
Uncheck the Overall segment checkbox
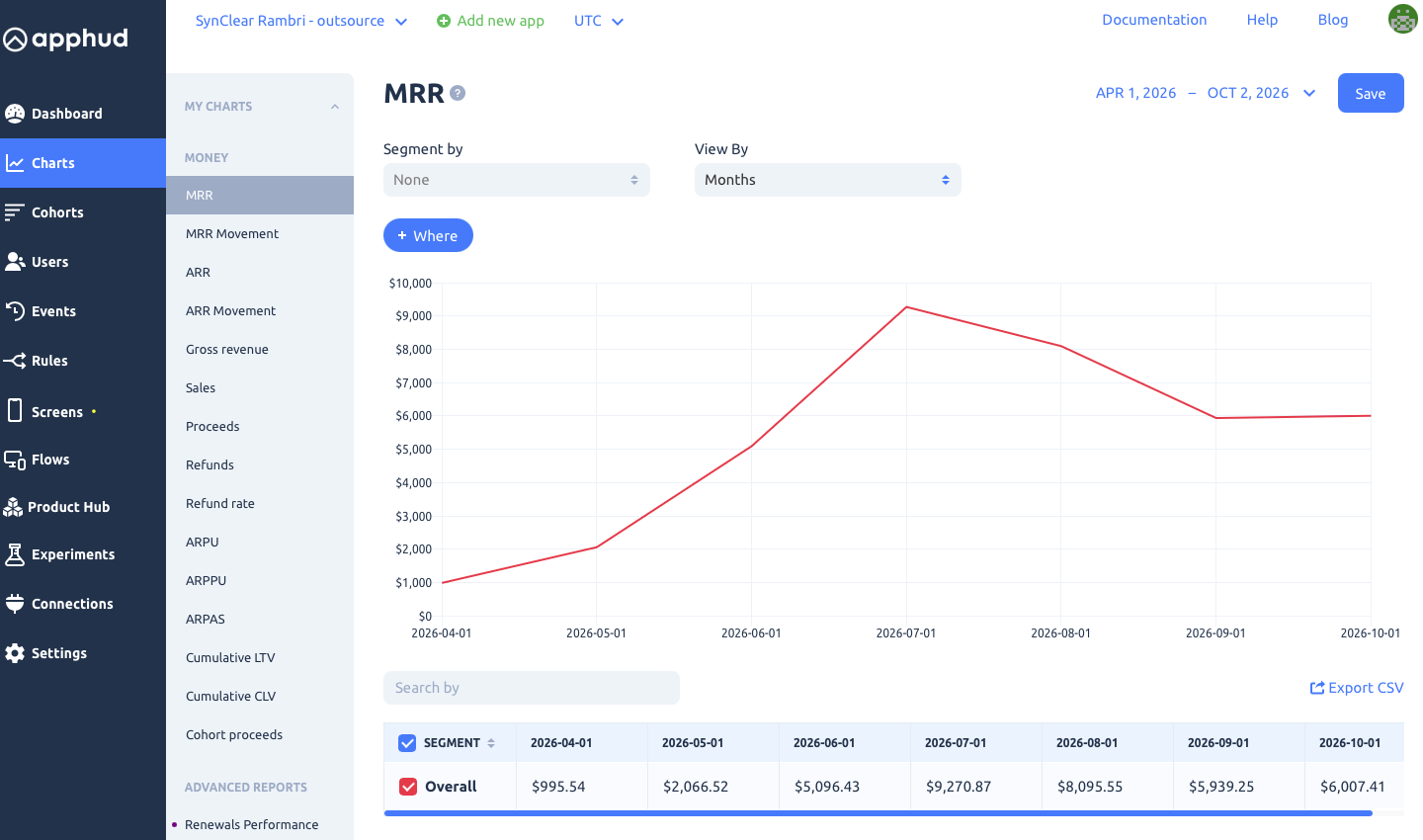[408, 787]
